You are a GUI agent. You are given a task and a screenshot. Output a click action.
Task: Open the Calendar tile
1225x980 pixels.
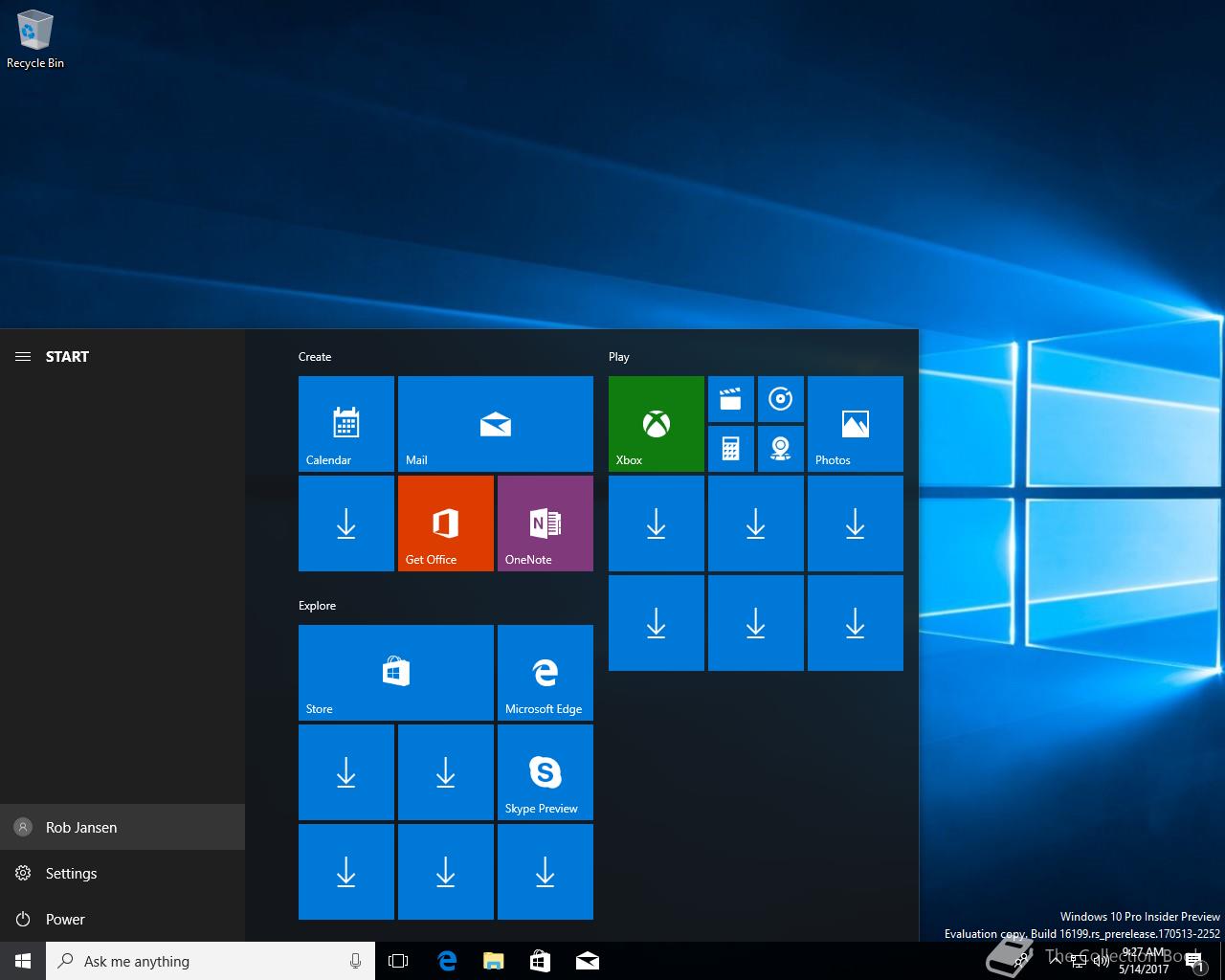click(x=346, y=423)
